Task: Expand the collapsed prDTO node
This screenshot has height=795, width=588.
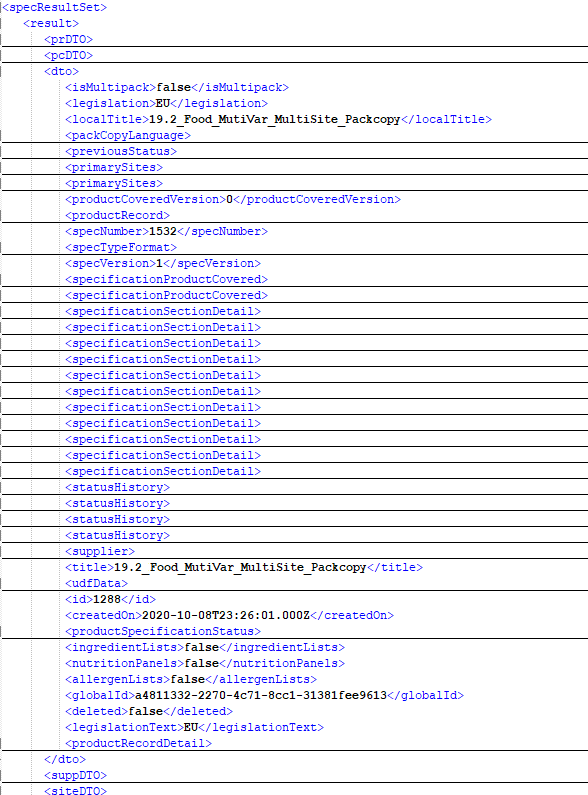Action: (68, 40)
